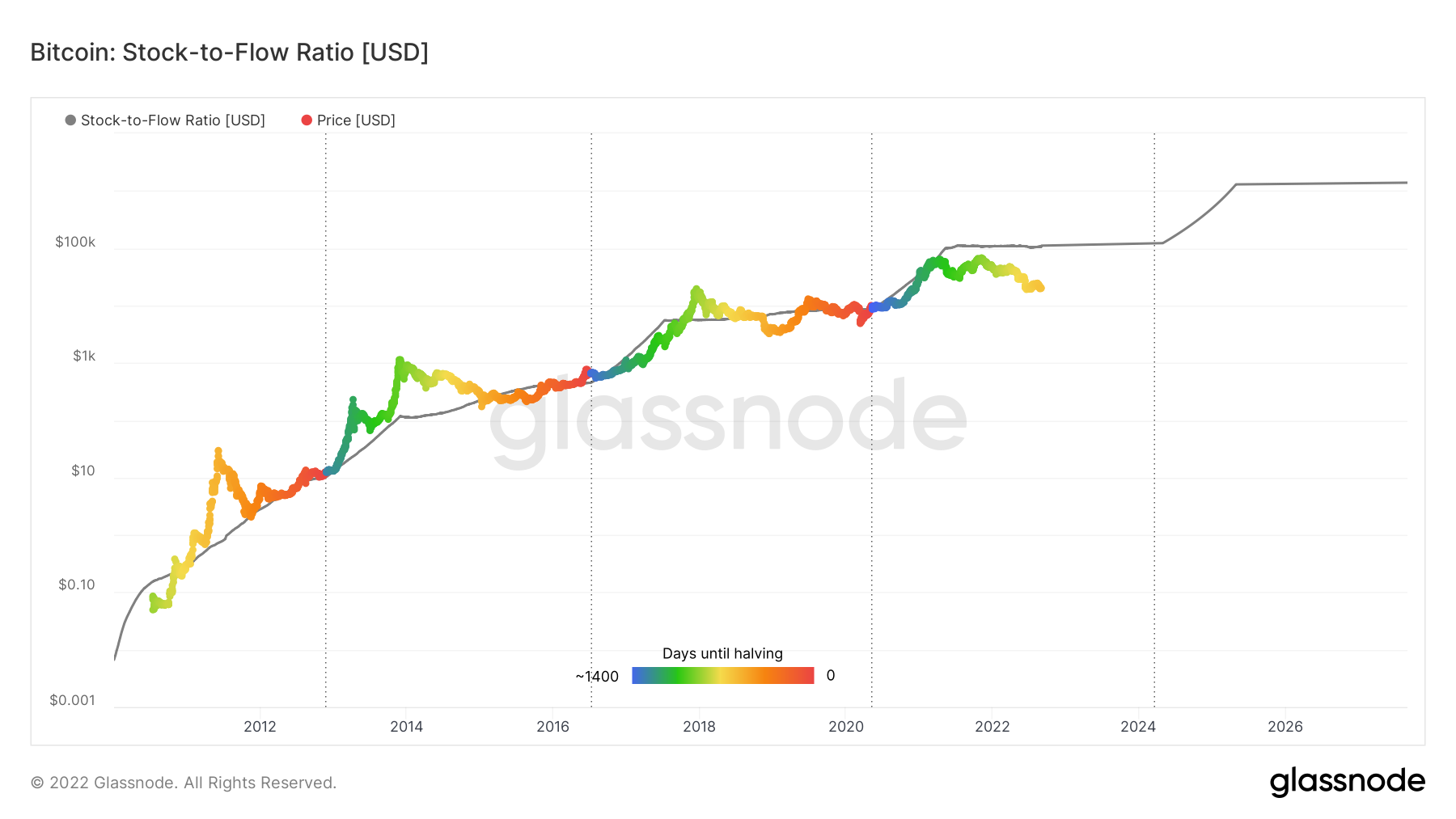Toggle the Stock-to-Flow Ratio [USD] legend label
Image resolution: width=1456 pixels, height=819 pixels.
(x=172, y=120)
